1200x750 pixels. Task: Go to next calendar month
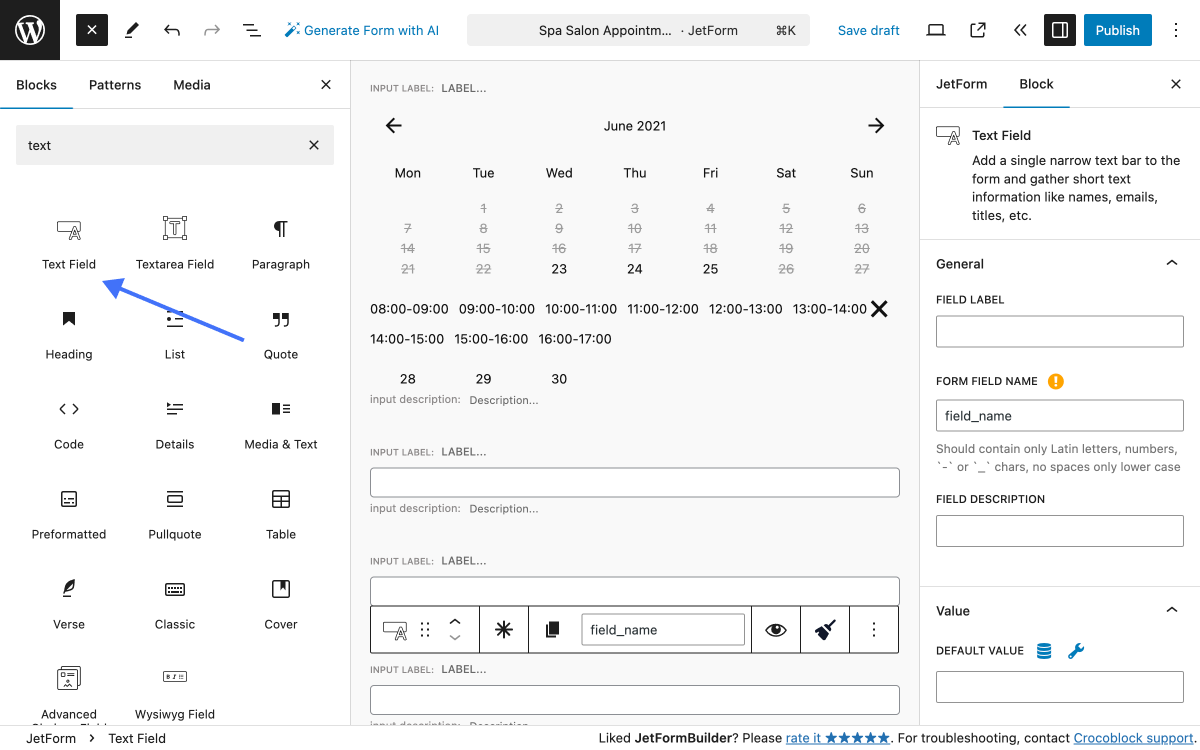[876, 126]
